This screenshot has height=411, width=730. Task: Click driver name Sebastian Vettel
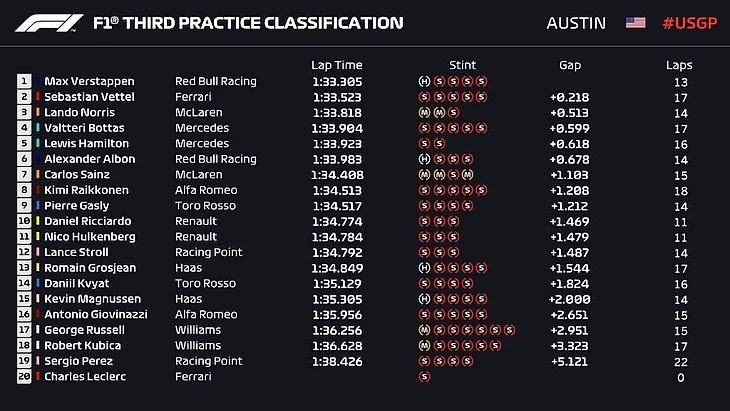88,97
